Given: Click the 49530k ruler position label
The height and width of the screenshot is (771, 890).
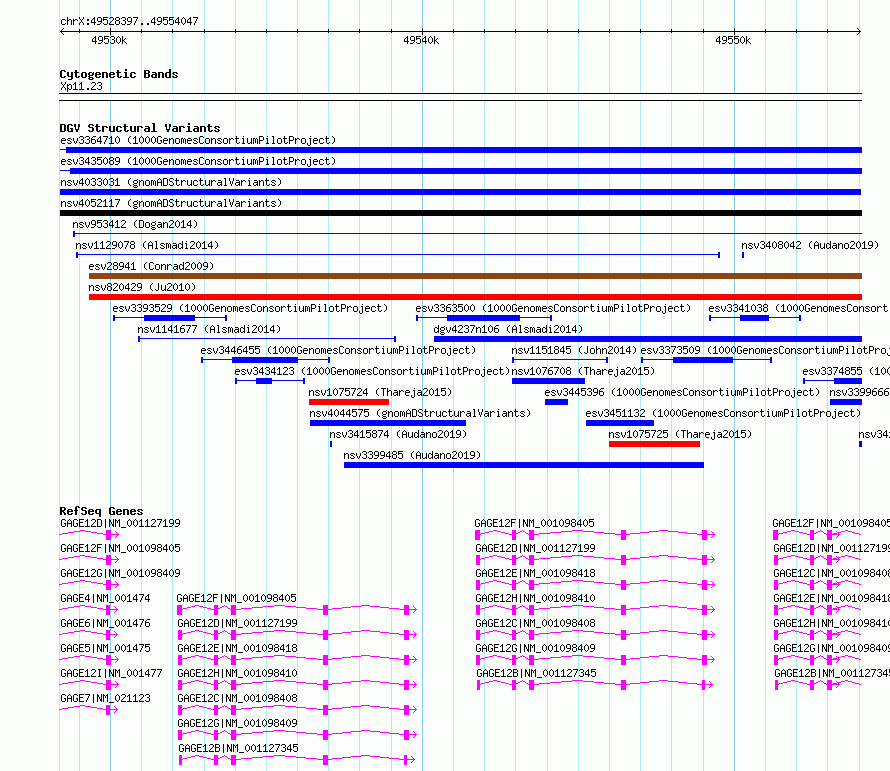Looking at the screenshot, I should (109, 40).
